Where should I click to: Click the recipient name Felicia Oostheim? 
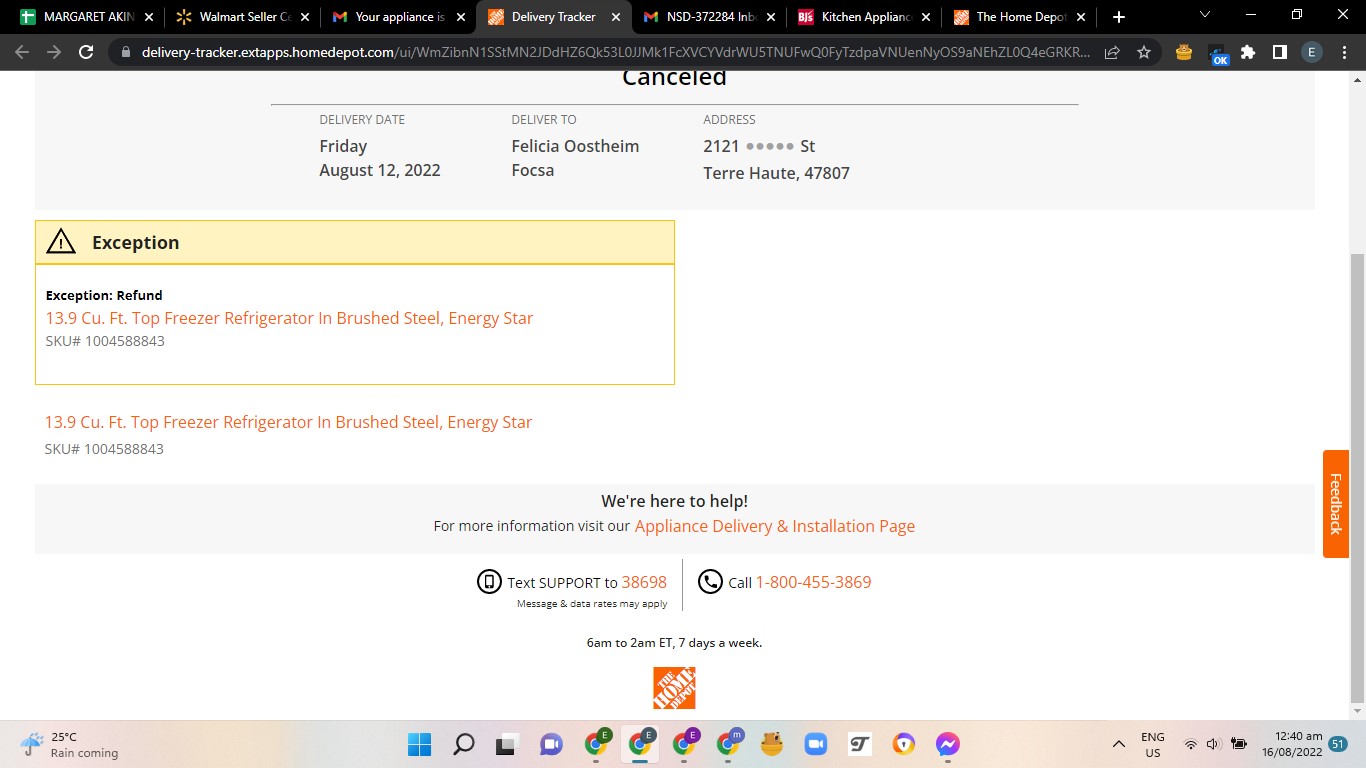pos(575,146)
